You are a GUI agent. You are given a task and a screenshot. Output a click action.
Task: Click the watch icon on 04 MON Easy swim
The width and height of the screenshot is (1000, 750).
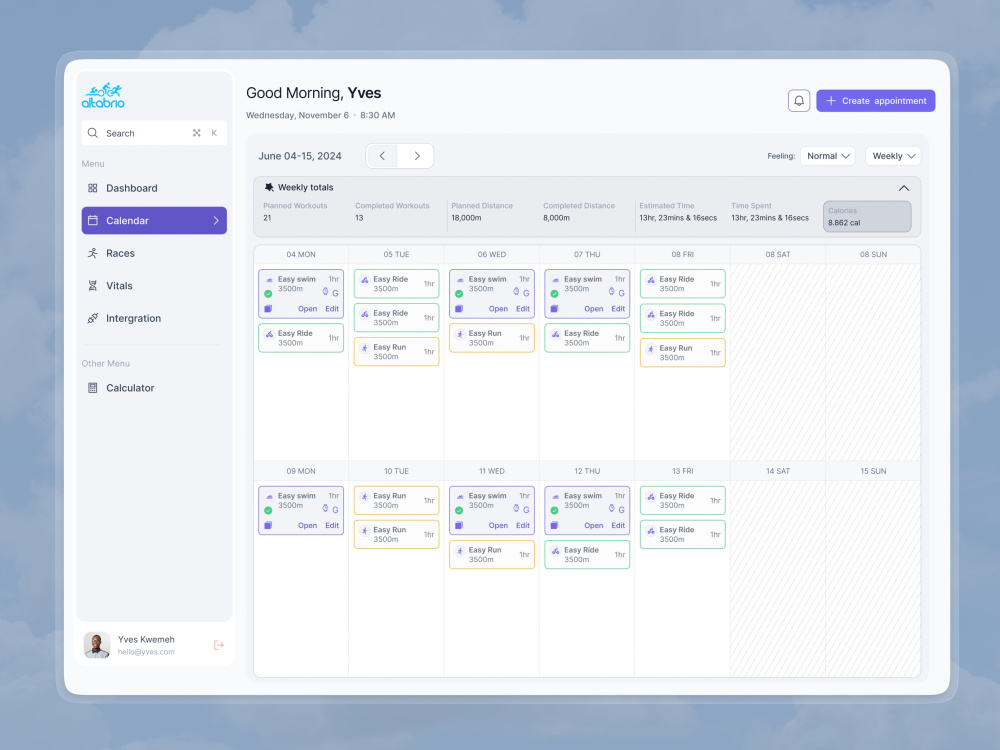(325, 292)
